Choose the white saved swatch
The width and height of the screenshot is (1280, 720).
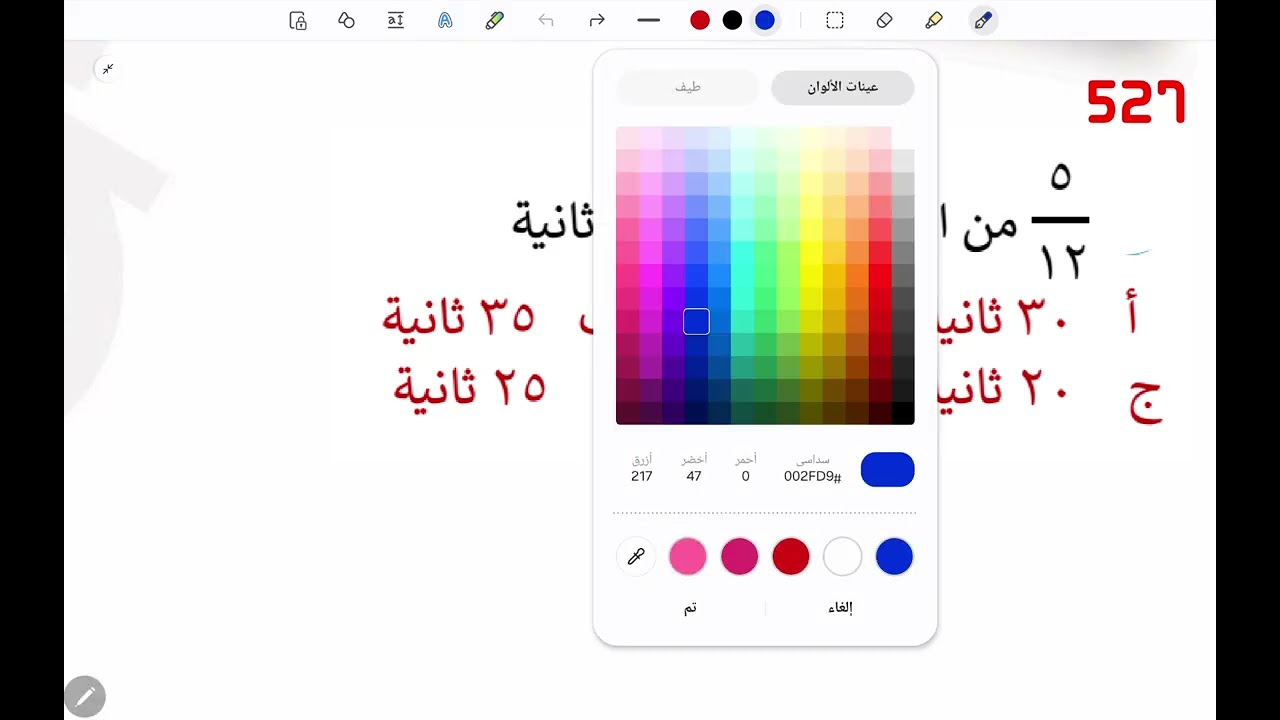842,557
